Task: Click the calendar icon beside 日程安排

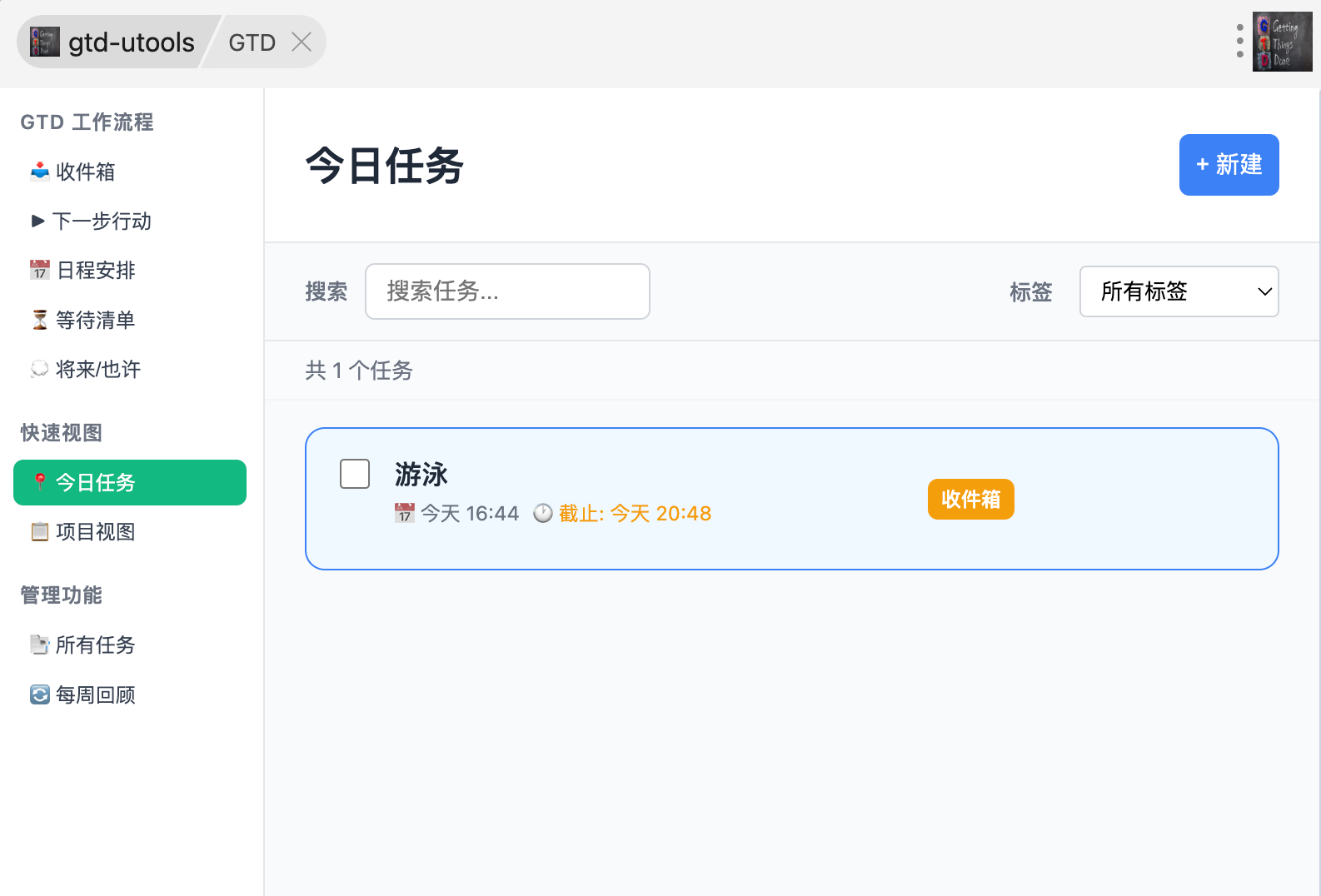Action: click(39, 270)
